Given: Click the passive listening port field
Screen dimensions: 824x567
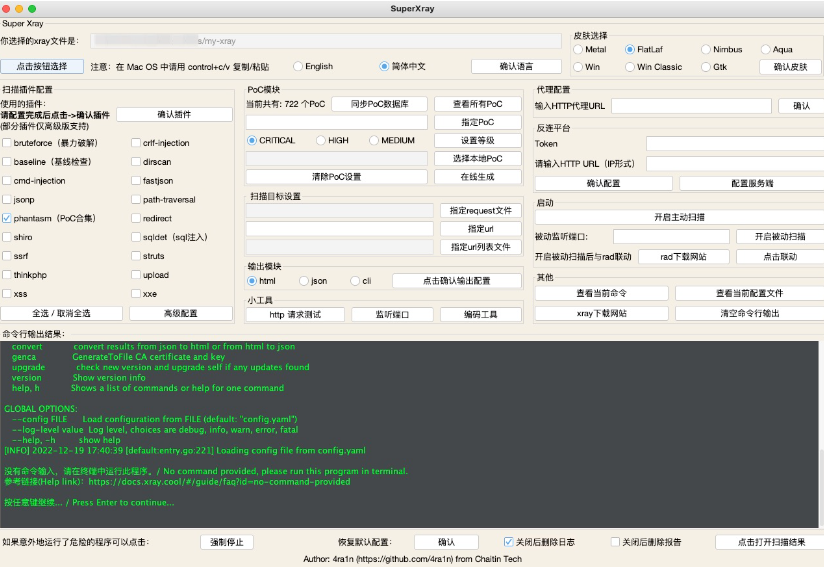Looking at the screenshot, I should tap(671, 237).
